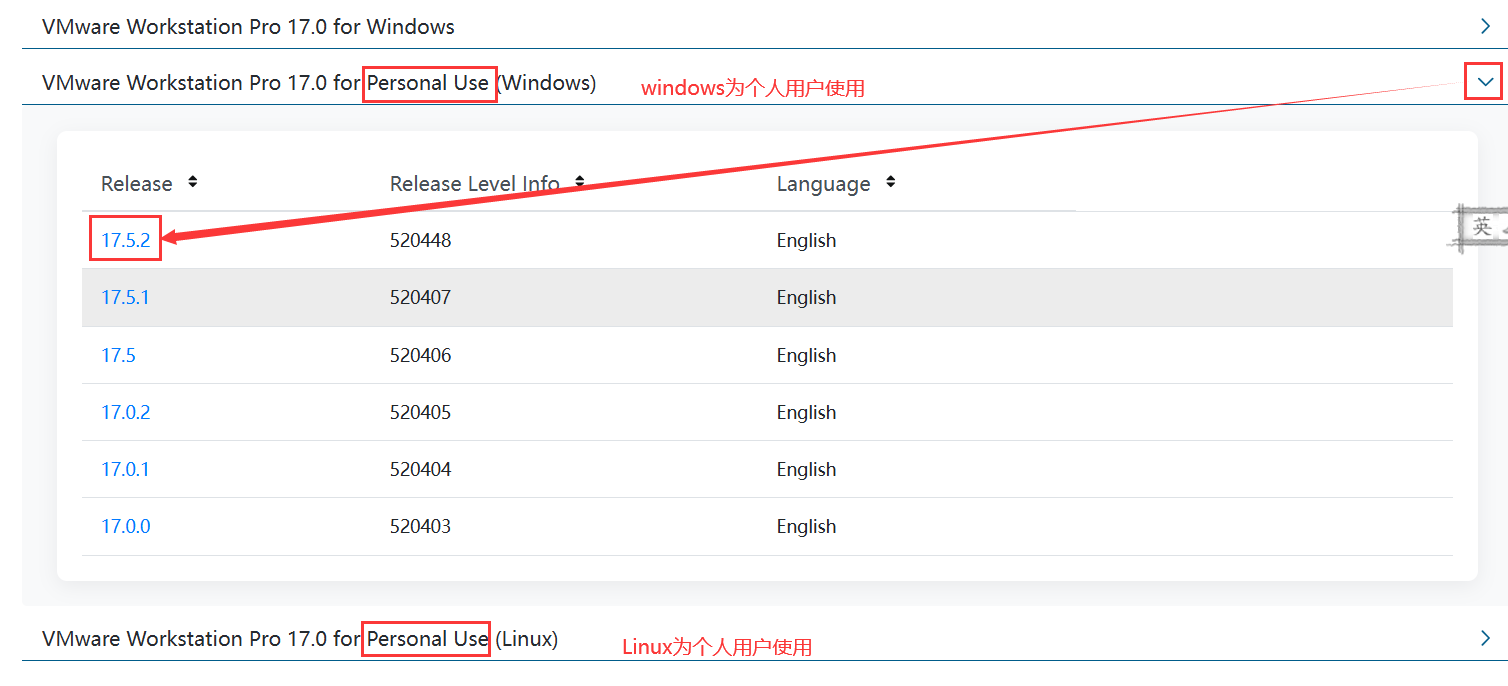This screenshot has height=686, width=1508.
Task: Click the input method 英 indicator
Action: [x=1481, y=227]
